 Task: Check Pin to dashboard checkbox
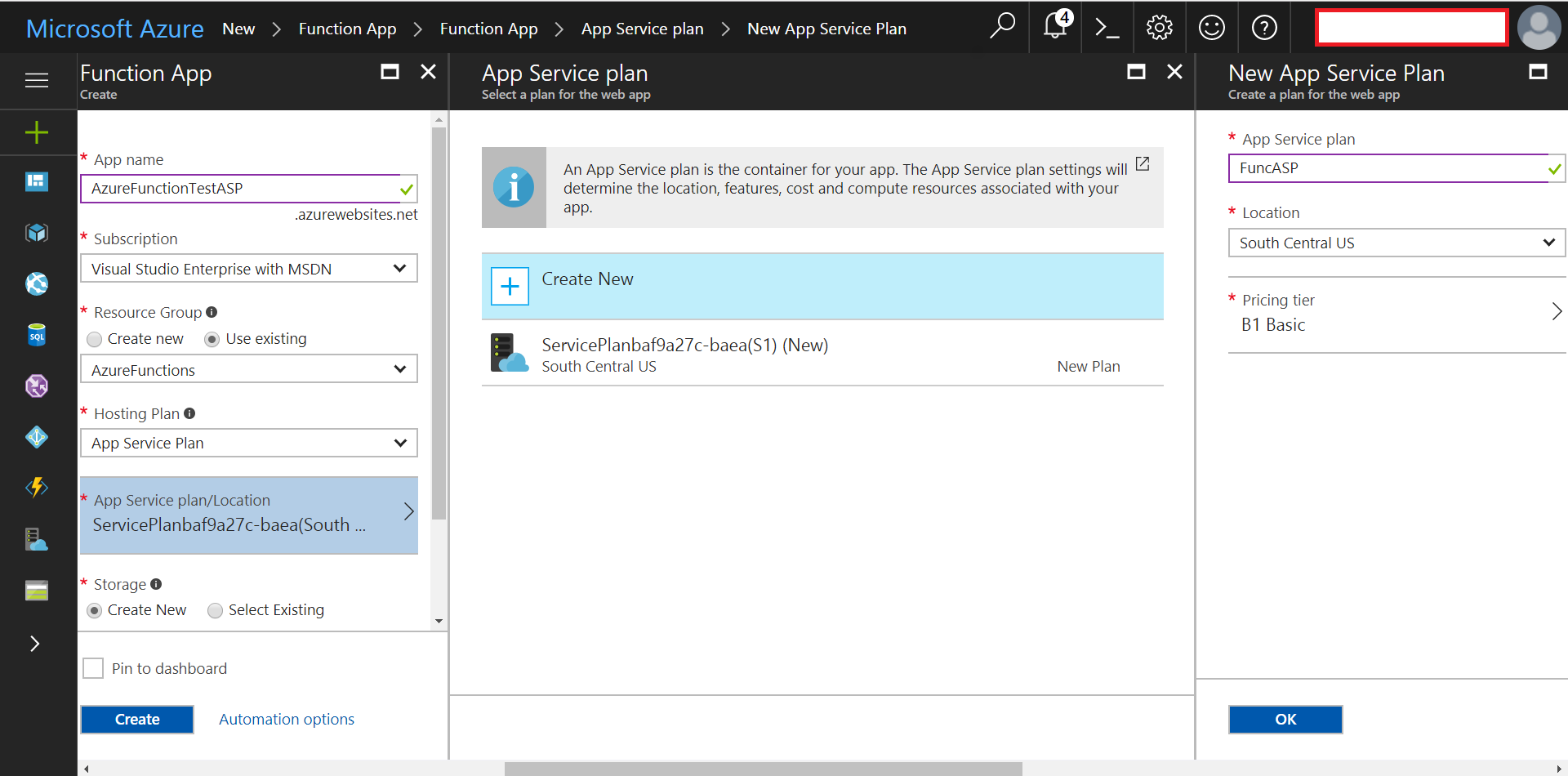click(x=94, y=668)
